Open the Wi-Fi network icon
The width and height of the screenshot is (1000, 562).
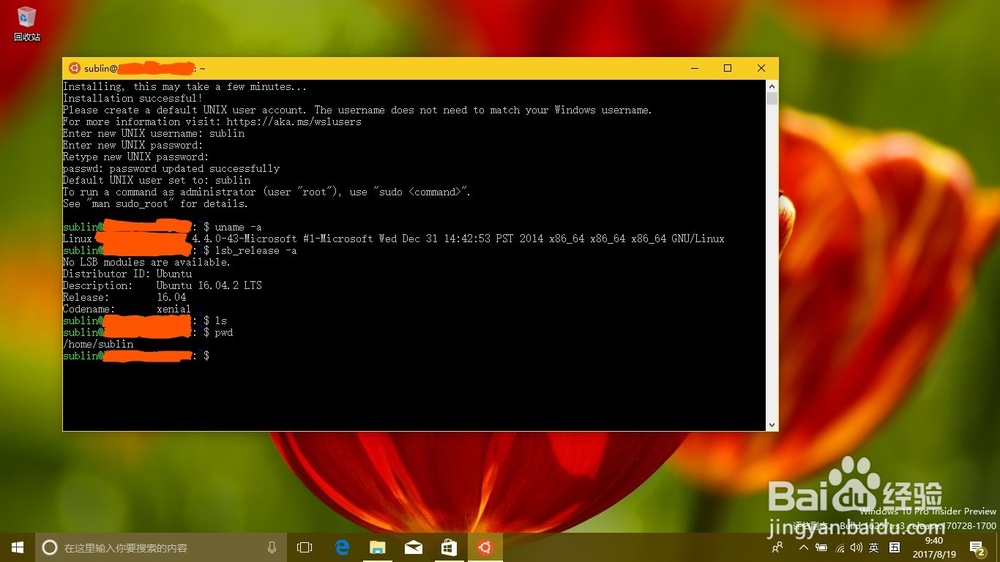coord(840,547)
